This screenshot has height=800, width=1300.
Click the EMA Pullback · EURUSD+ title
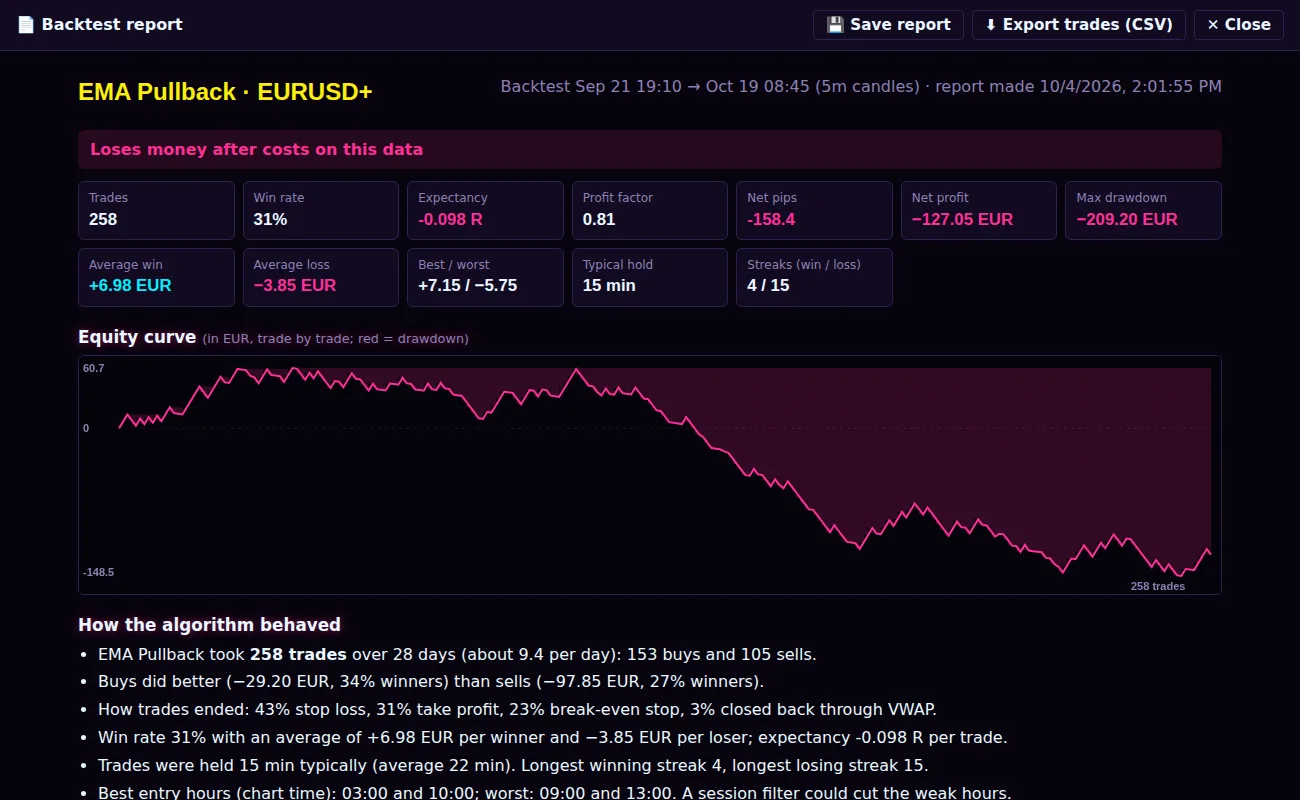click(x=225, y=91)
